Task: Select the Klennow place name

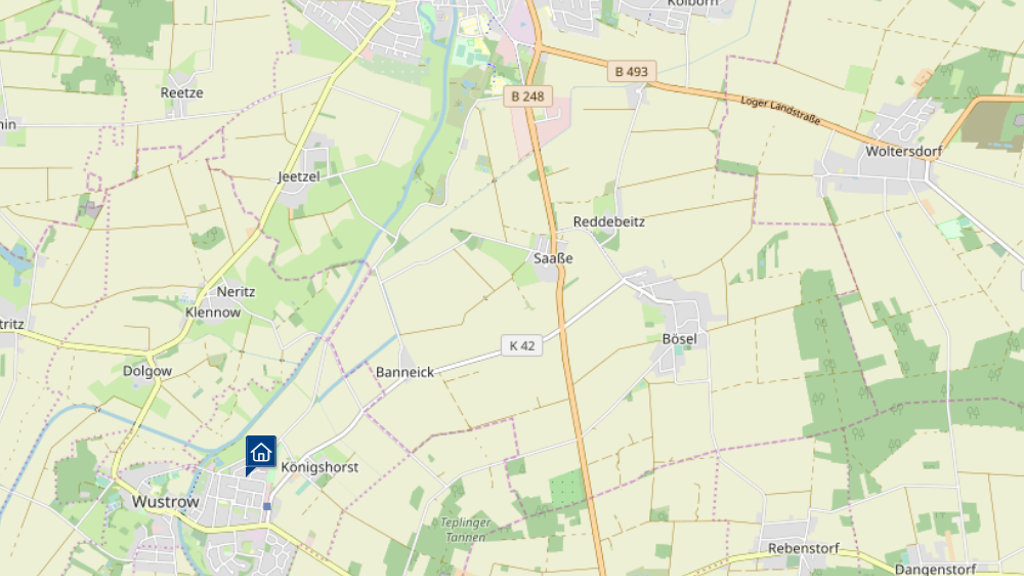Action: click(213, 312)
